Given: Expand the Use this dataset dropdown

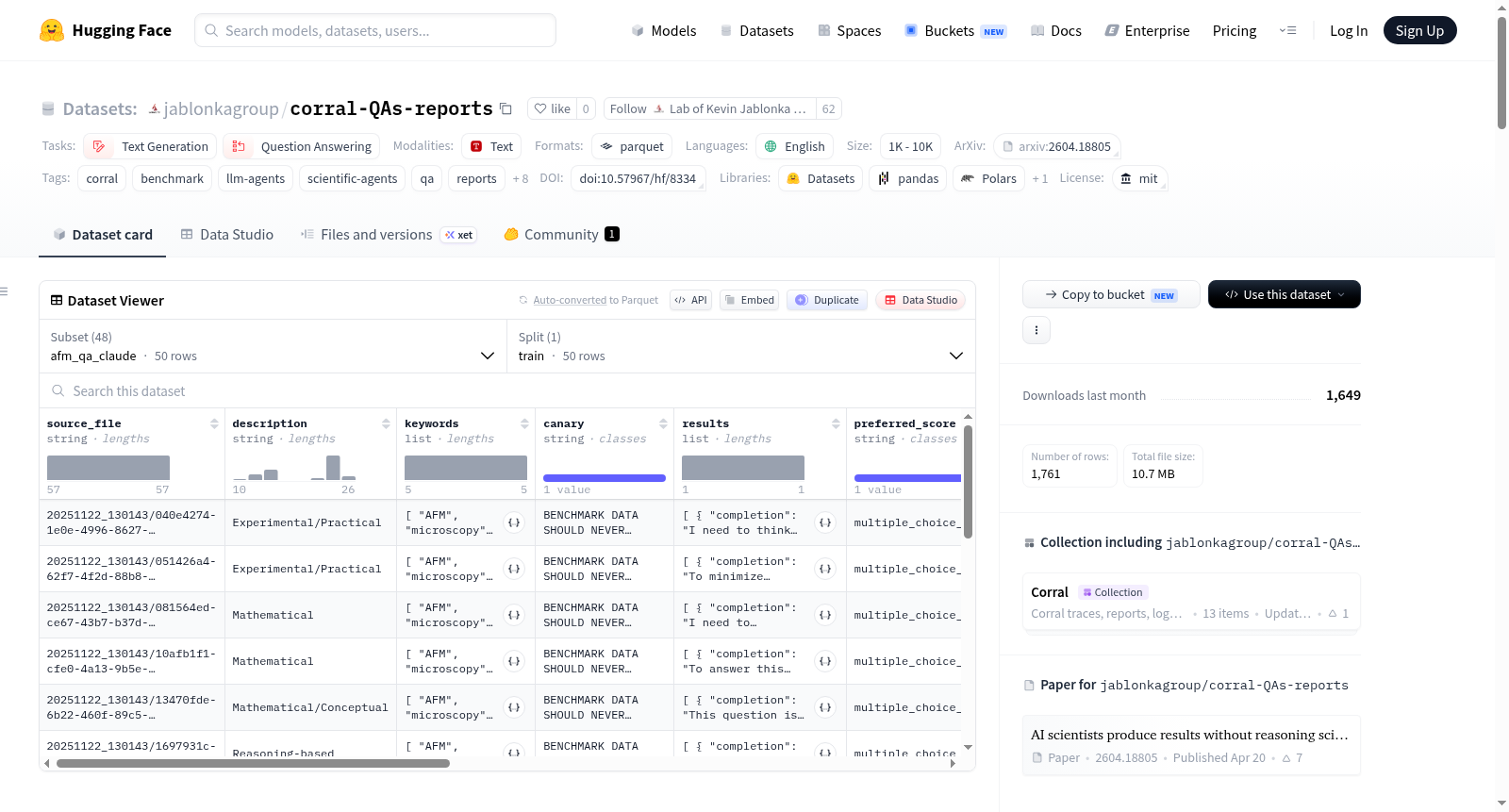Looking at the screenshot, I should click(1284, 294).
